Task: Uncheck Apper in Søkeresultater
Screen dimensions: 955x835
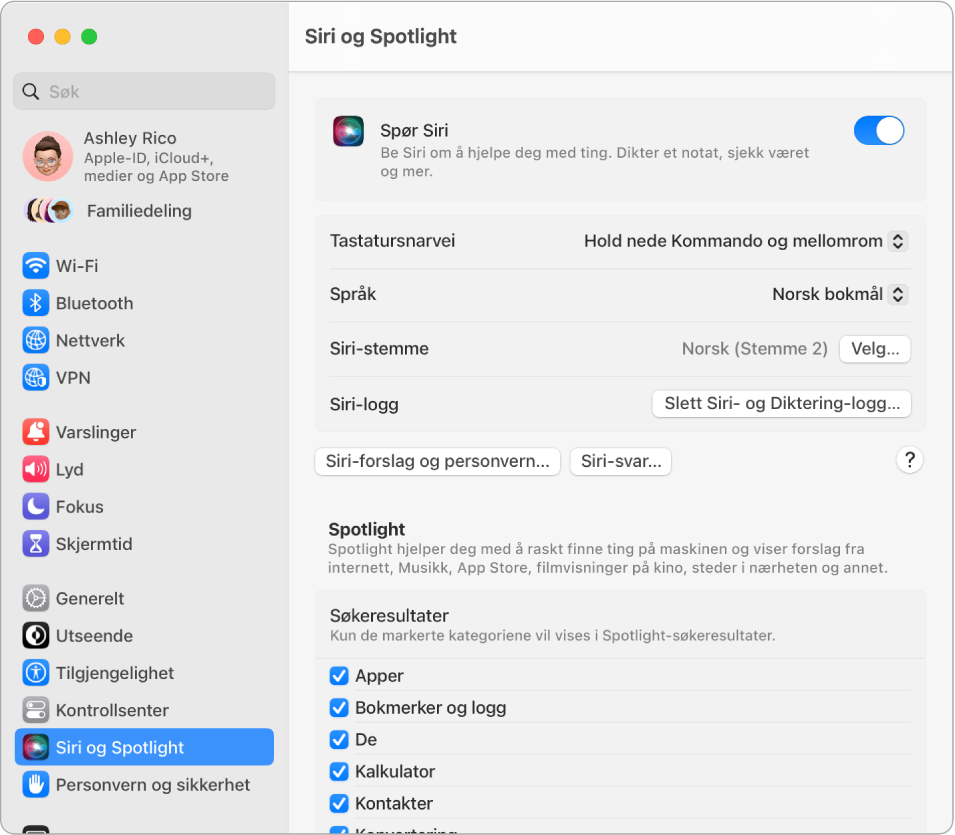Action: tap(339, 676)
